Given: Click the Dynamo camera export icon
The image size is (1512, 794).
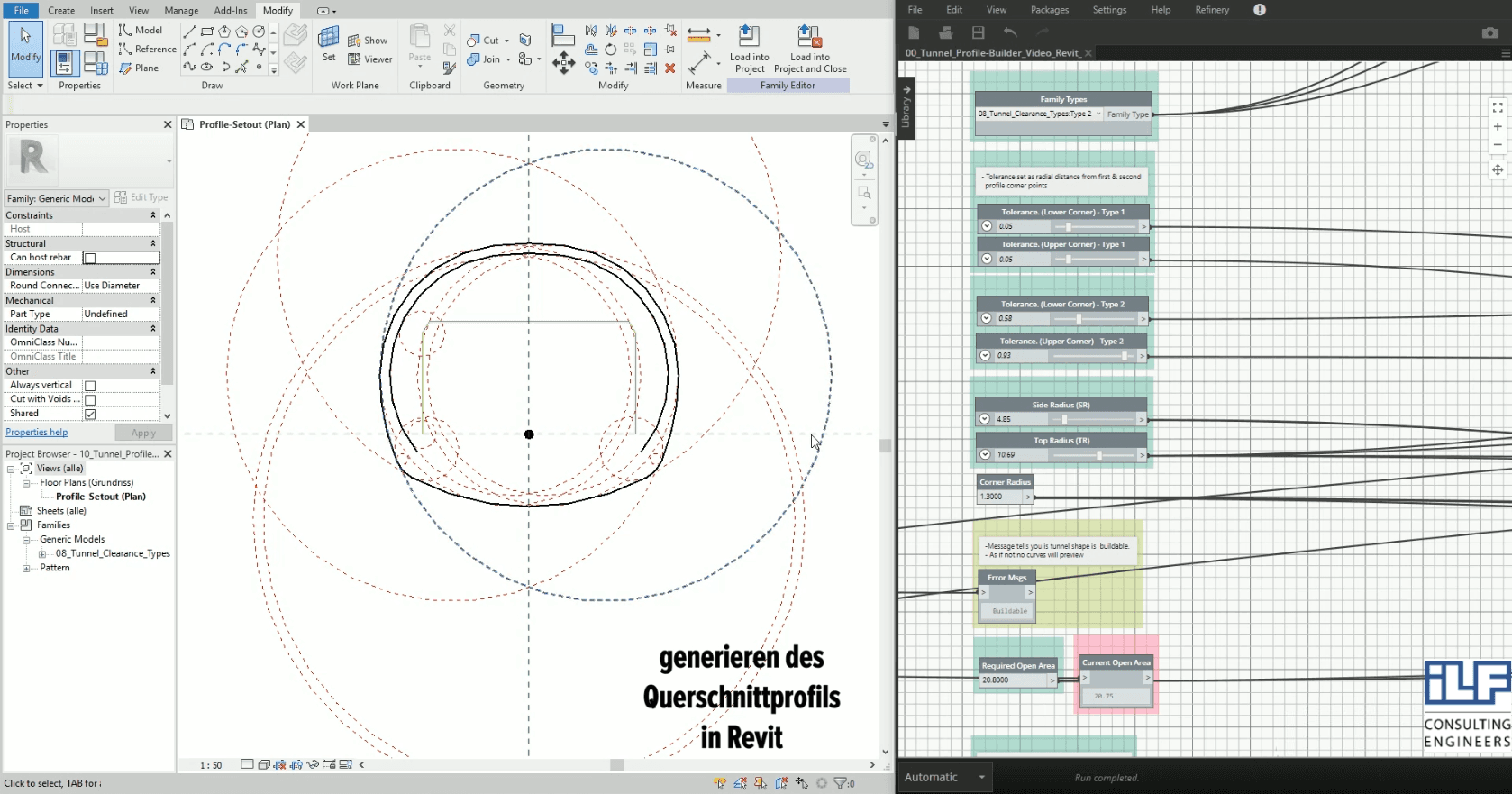Looking at the screenshot, I should [x=1490, y=32].
